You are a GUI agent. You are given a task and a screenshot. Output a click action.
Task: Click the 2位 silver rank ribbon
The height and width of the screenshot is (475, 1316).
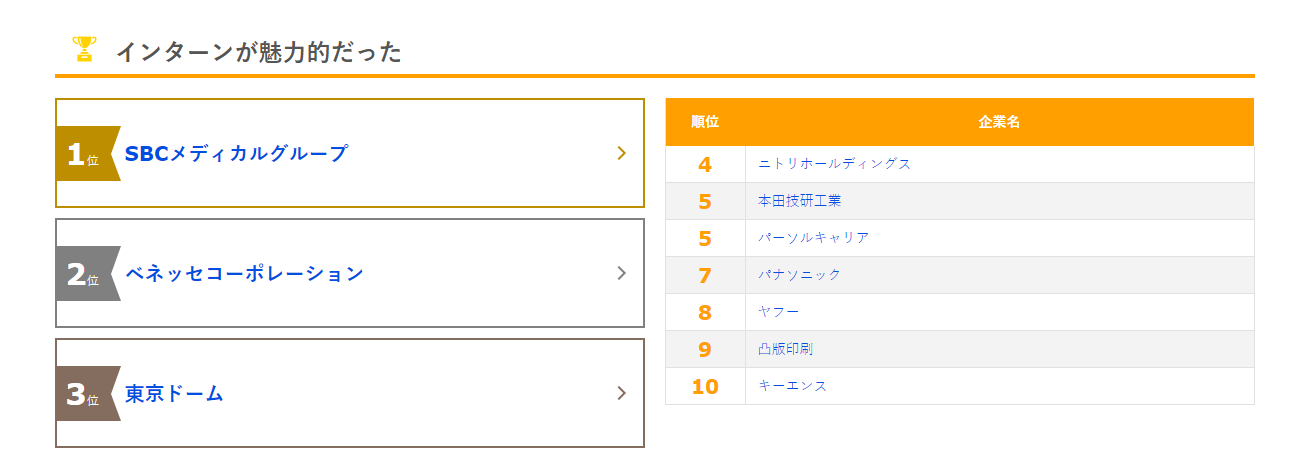(x=87, y=274)
